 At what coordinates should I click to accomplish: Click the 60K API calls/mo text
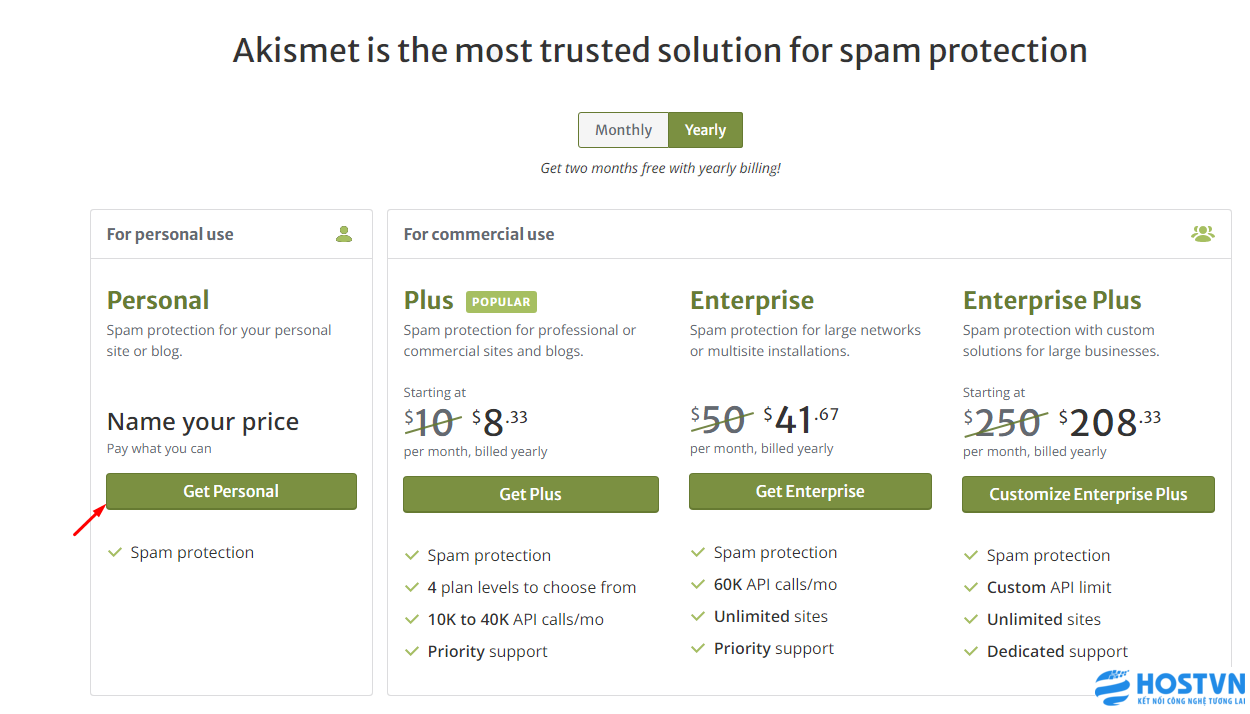(776, 584)
